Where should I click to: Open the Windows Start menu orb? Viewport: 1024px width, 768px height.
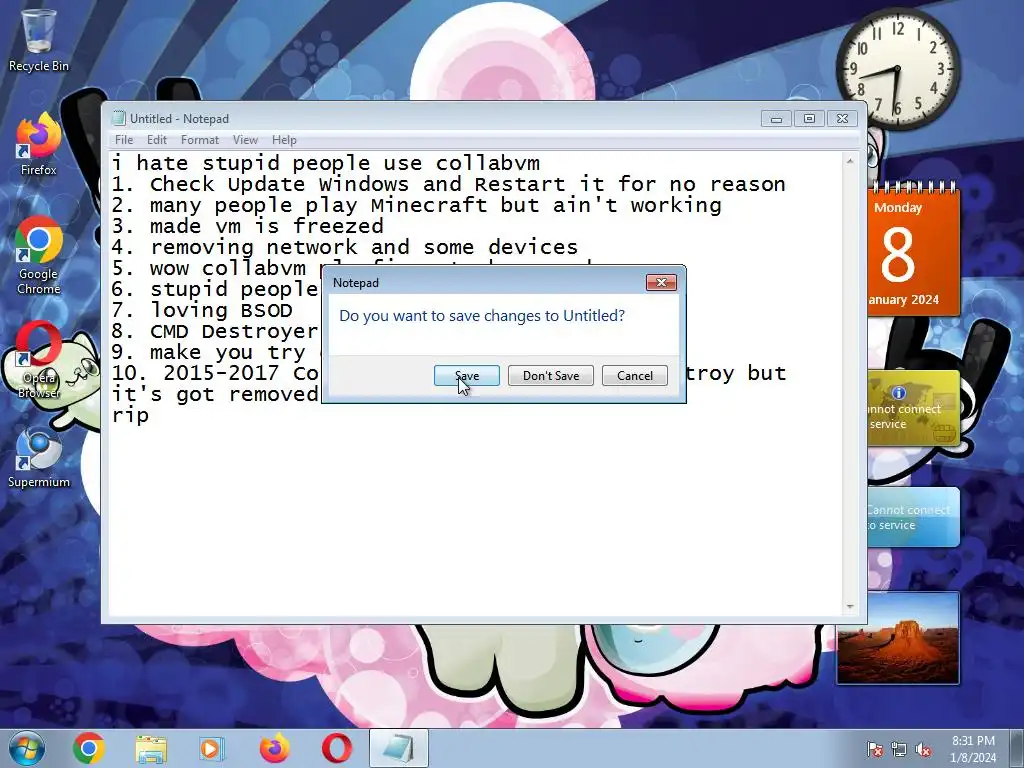(x=27, y=748)
